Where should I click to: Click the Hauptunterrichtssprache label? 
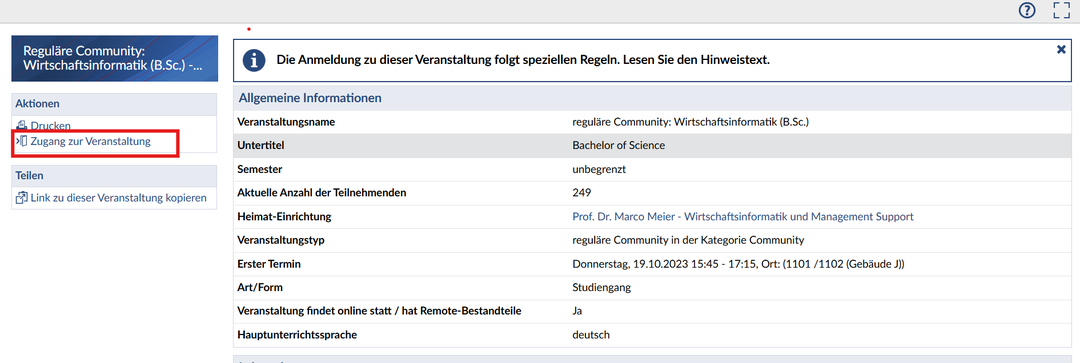297,335
